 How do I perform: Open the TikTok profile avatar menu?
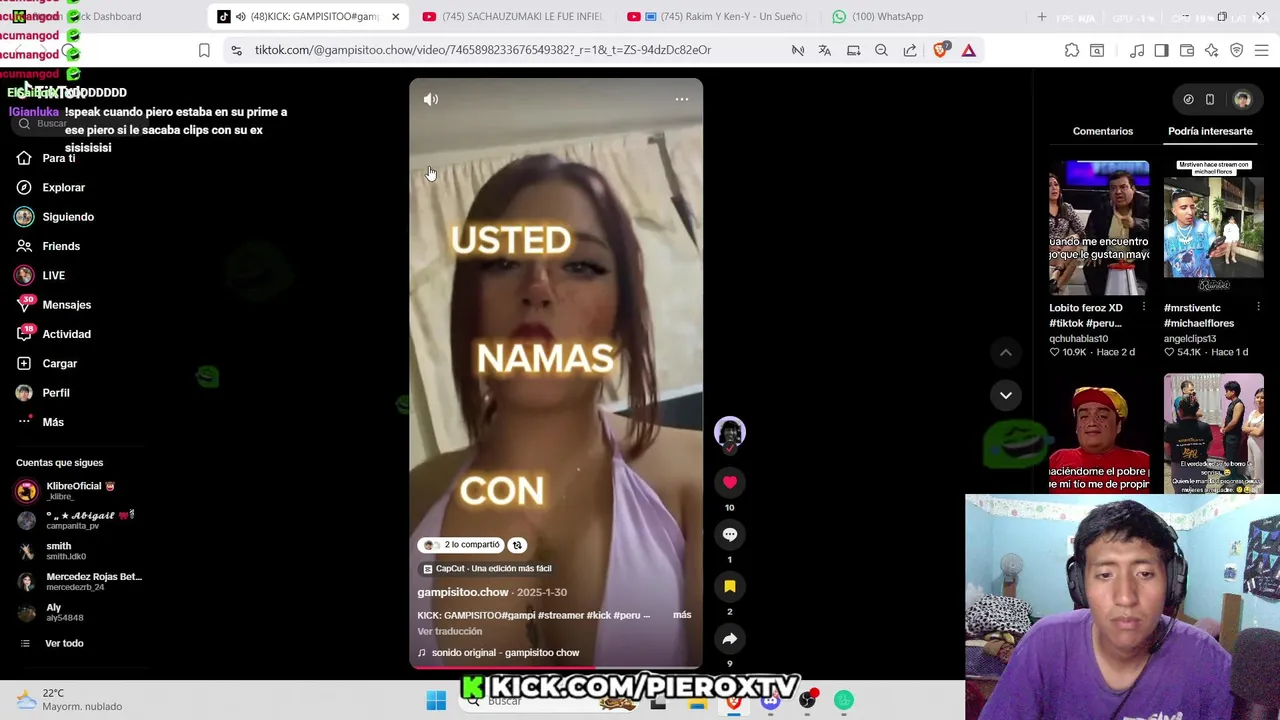coord(1242,99)
